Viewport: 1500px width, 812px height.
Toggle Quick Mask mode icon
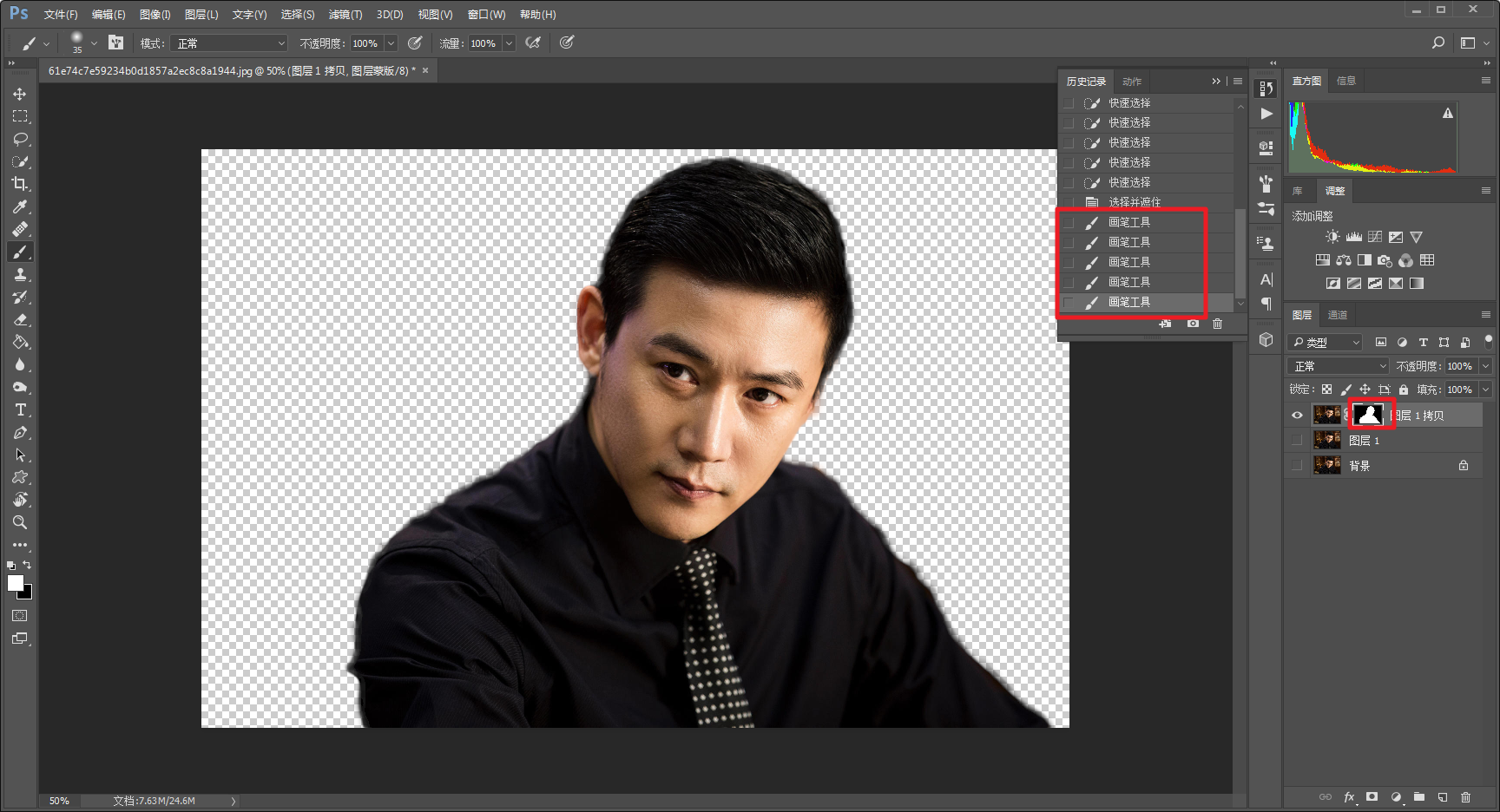20,615
